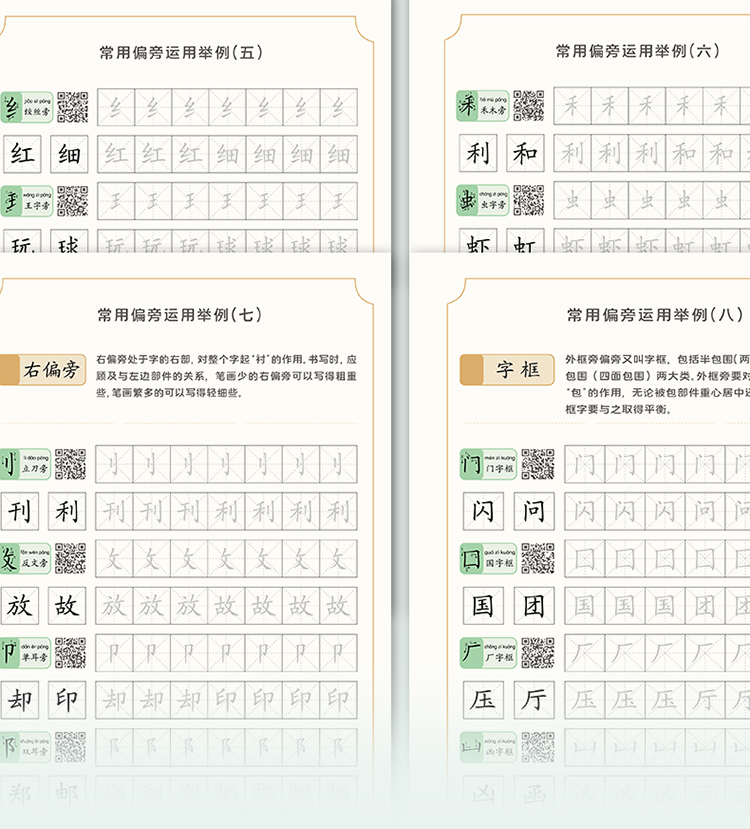Click the QR code beside 立刀旁
The width and height of the screenshot is (750, 829).
(70, 464)
